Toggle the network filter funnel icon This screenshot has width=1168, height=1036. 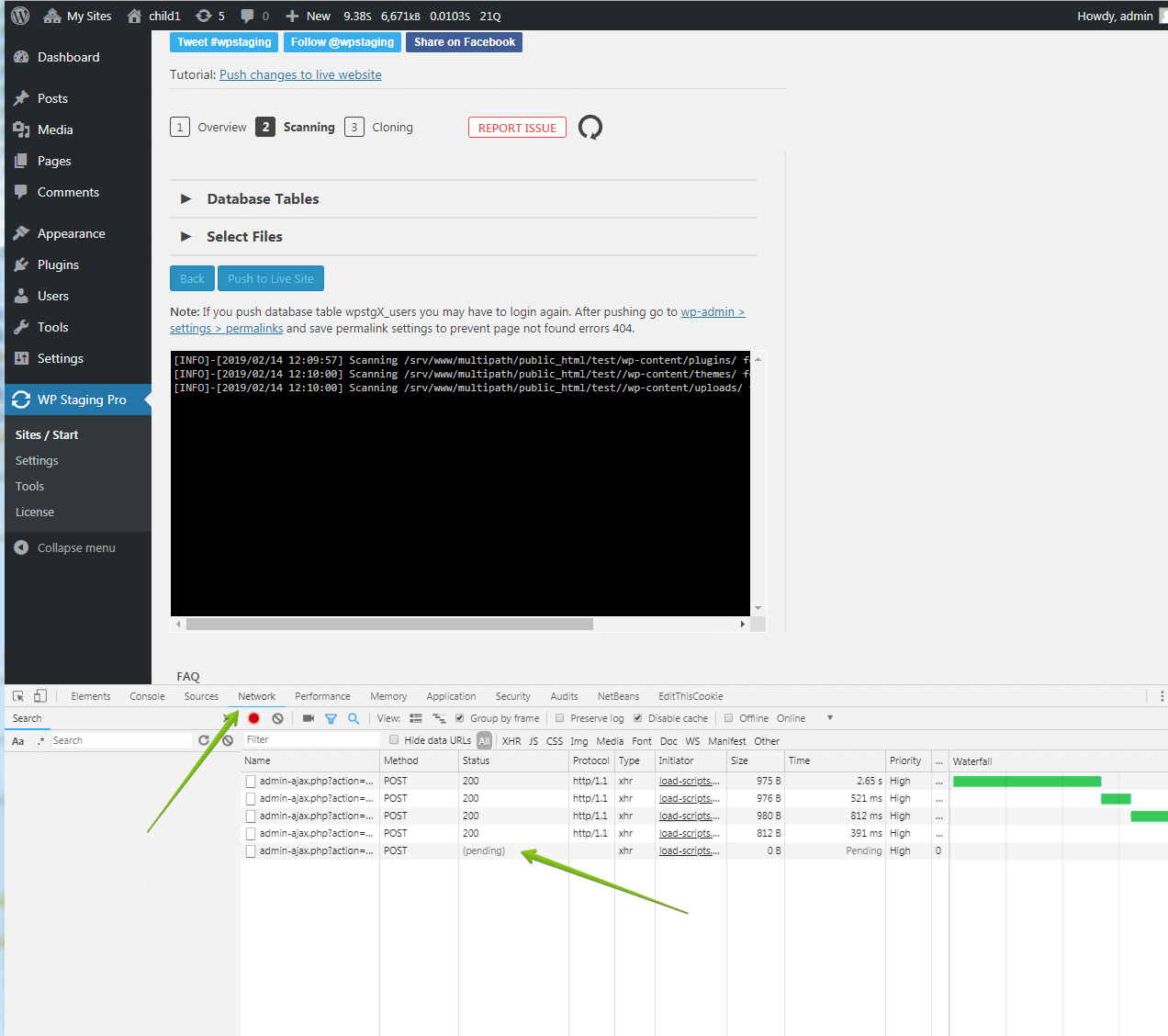click(x=331, y=718)
